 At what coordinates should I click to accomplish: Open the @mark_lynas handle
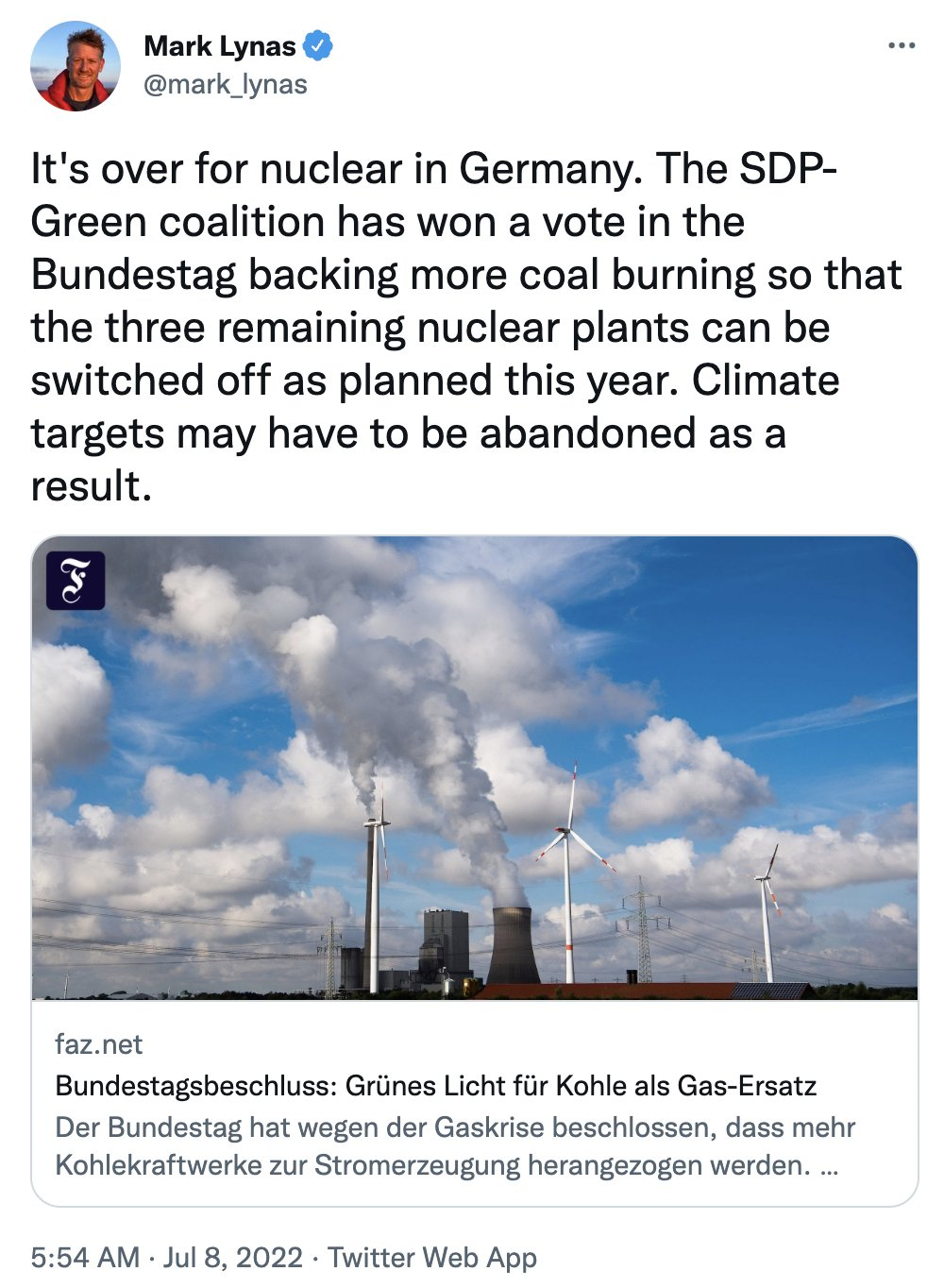tap(226, 84)
